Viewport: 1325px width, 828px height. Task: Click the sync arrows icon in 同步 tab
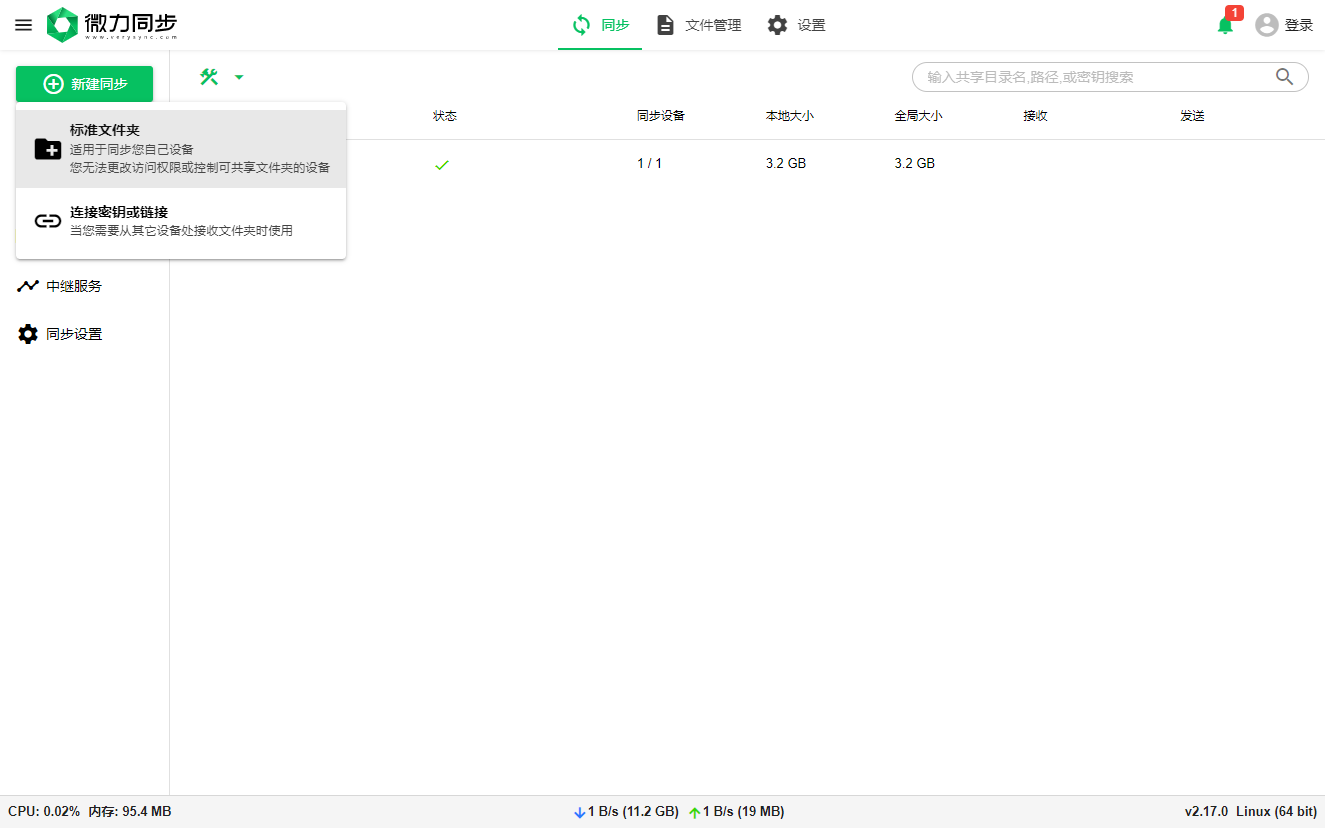(581, 25)
